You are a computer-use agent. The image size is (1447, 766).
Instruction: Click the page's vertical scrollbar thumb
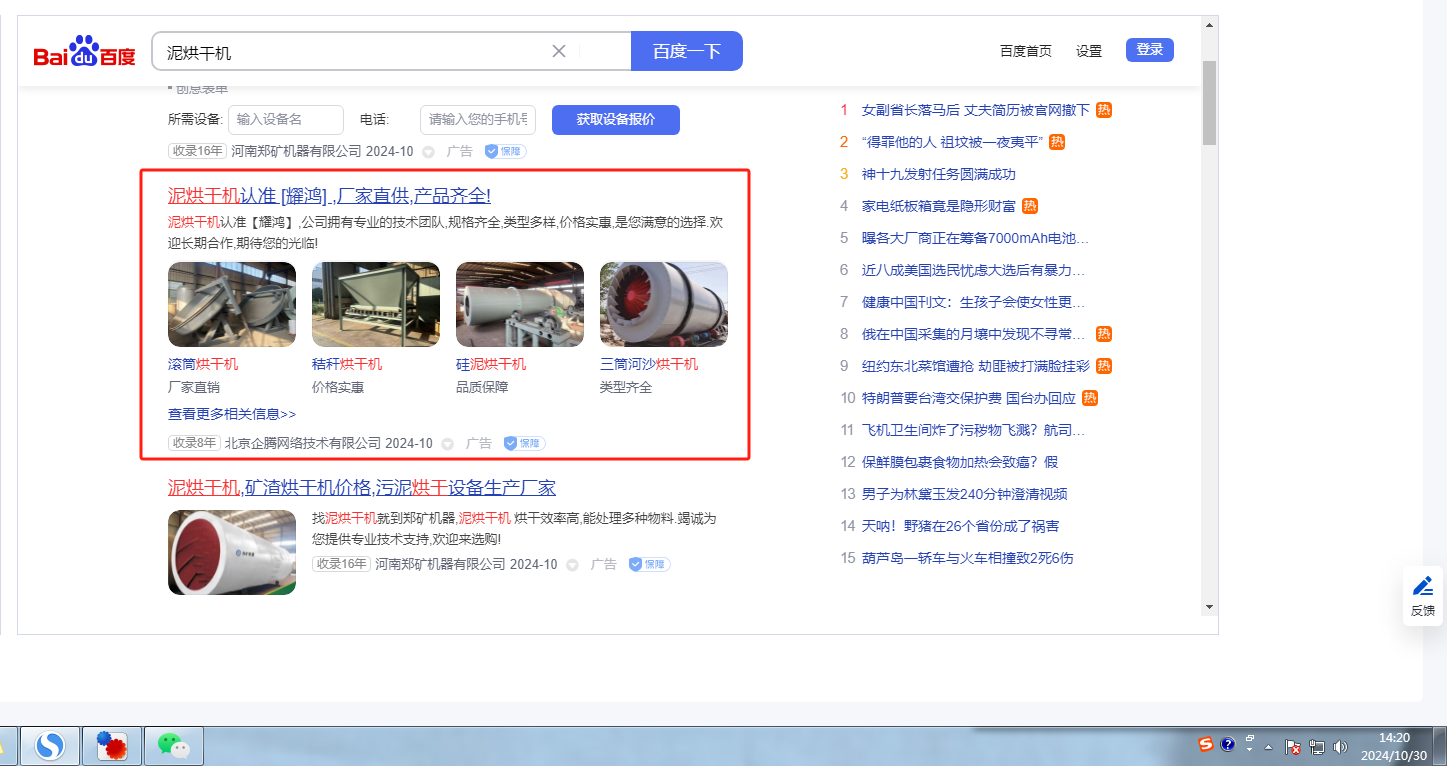pyautogui.click(x=1209, y=100)
